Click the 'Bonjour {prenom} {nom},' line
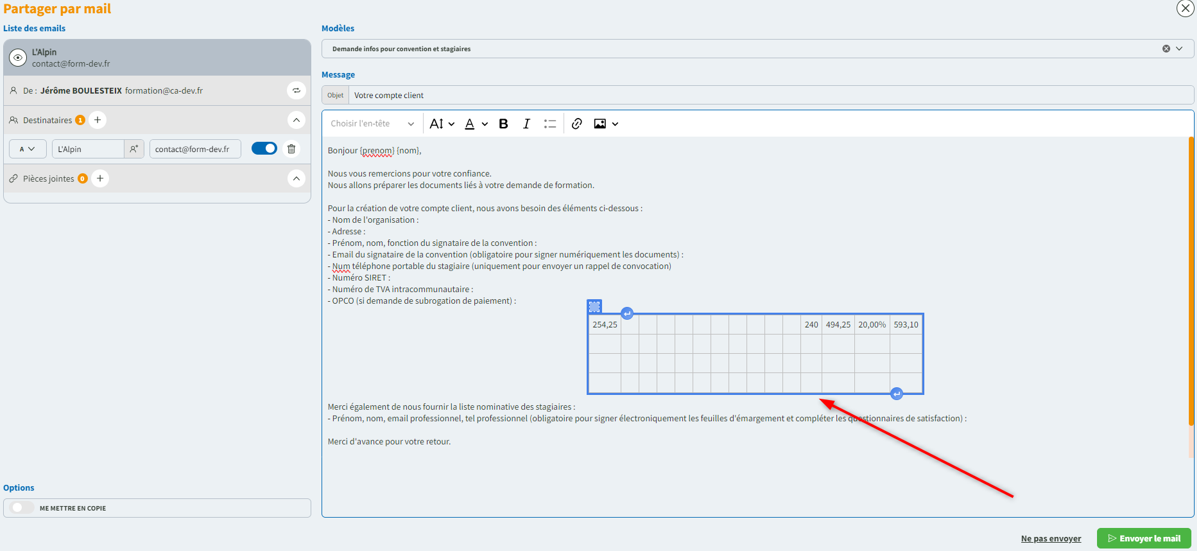This screenshot has height=551, width=1197. pos(374,150)
